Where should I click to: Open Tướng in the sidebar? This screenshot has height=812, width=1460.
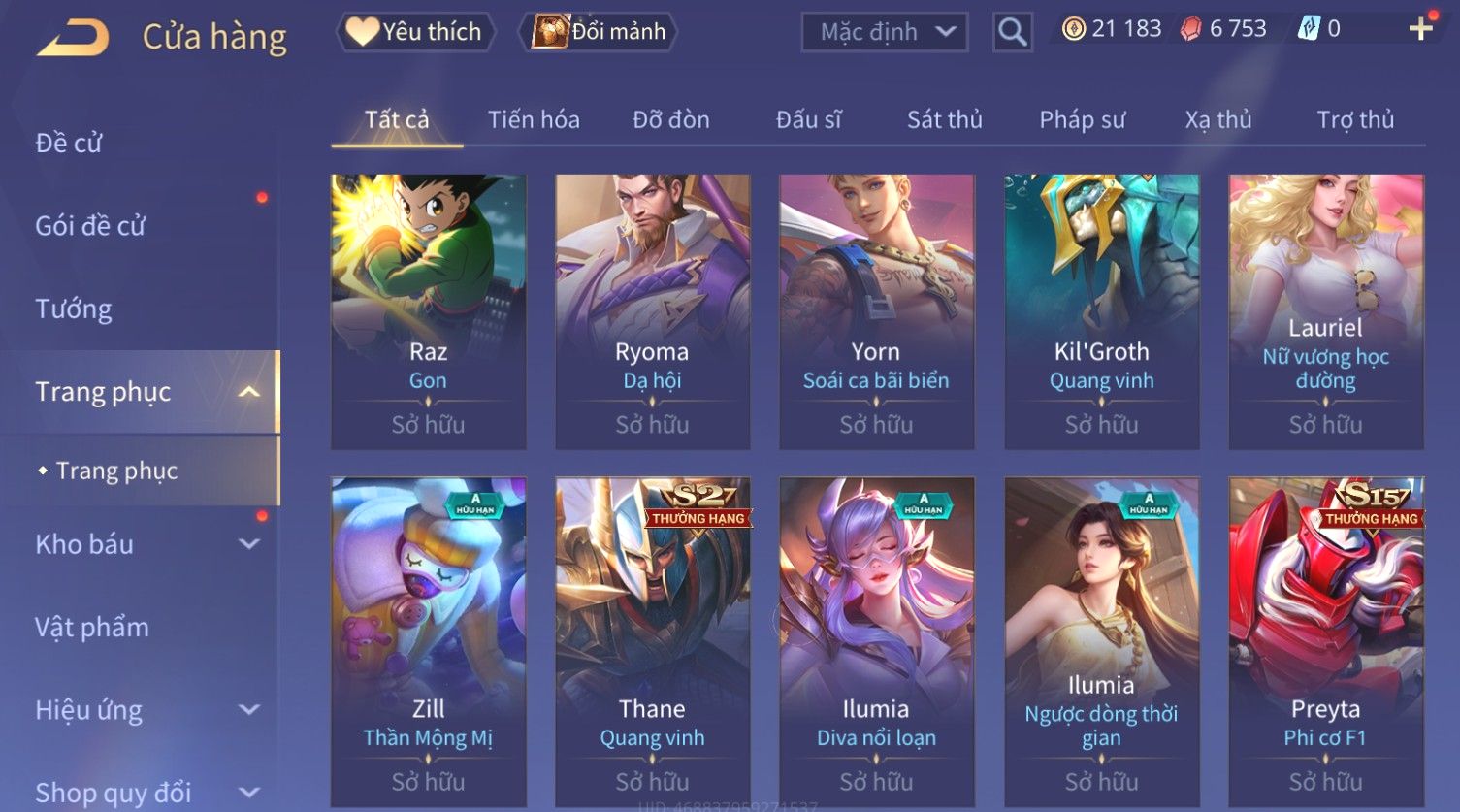coord(74,309)
